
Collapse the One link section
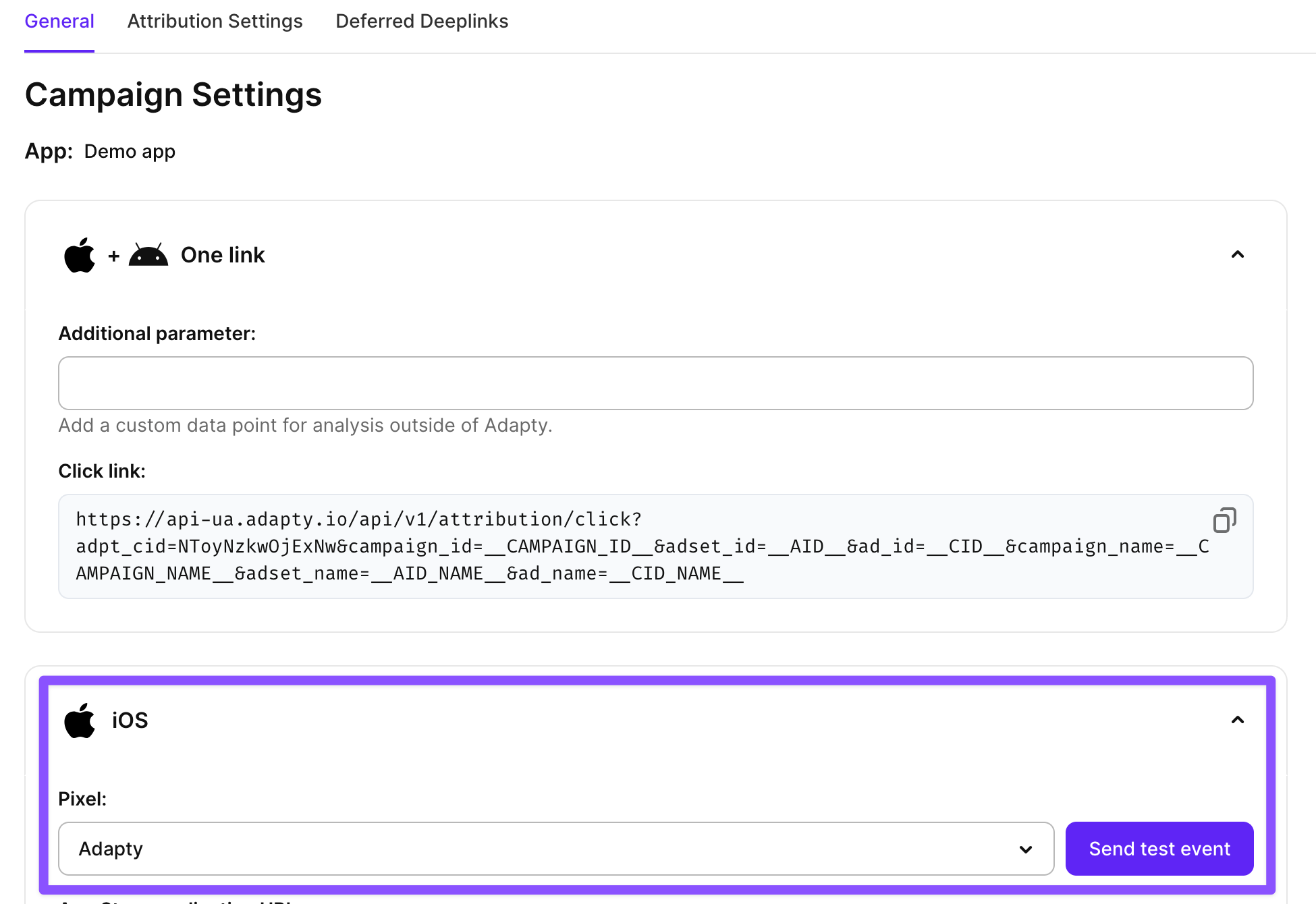1237,254
